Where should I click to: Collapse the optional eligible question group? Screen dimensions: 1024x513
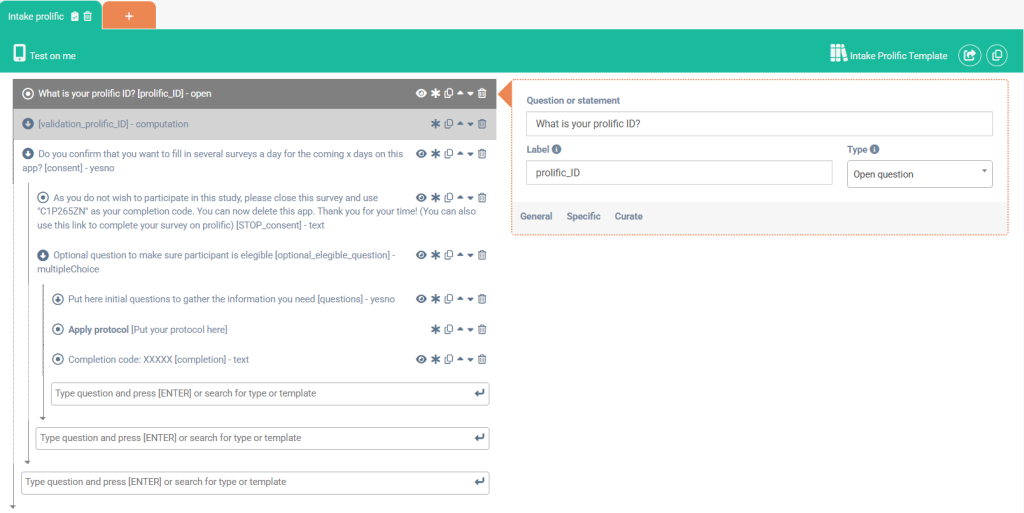43,255
